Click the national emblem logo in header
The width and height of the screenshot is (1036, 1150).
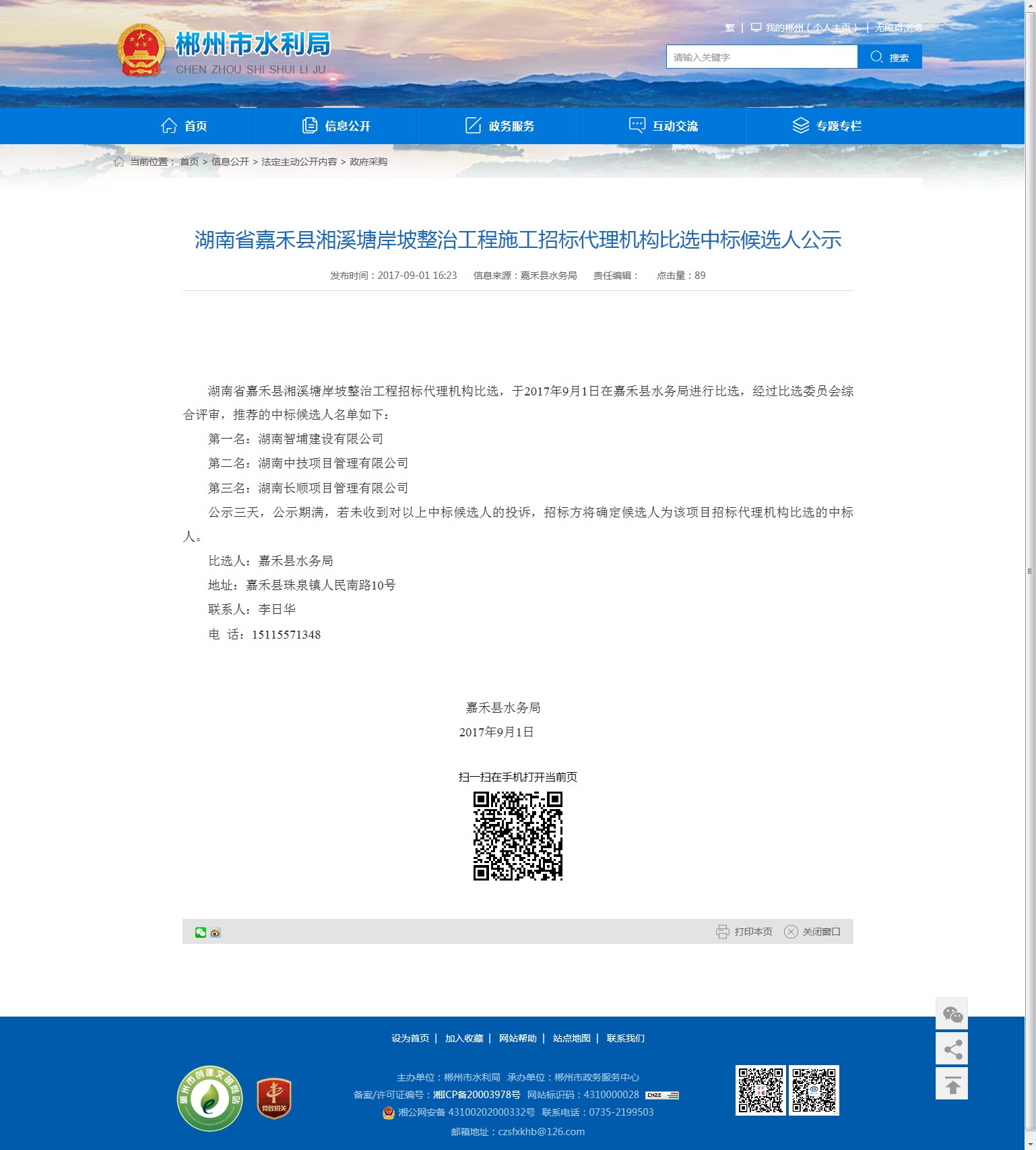coord(141,51)
